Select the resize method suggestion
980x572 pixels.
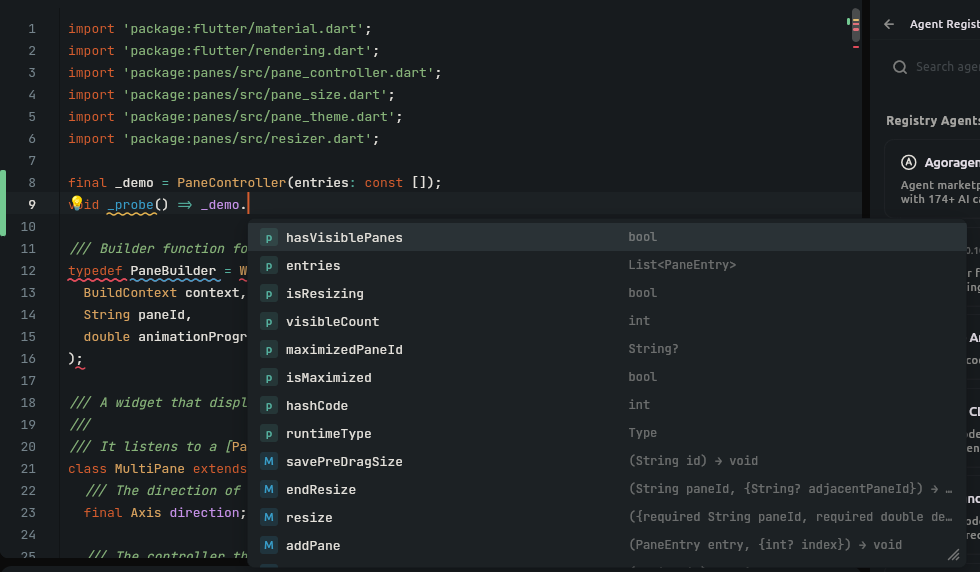(x=607, y=518)
